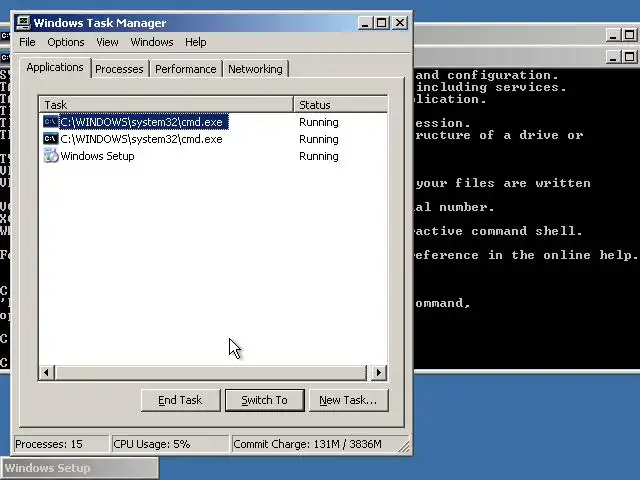Click the right scroll arrow in task list
640x480 pixels.
point(378,372)
